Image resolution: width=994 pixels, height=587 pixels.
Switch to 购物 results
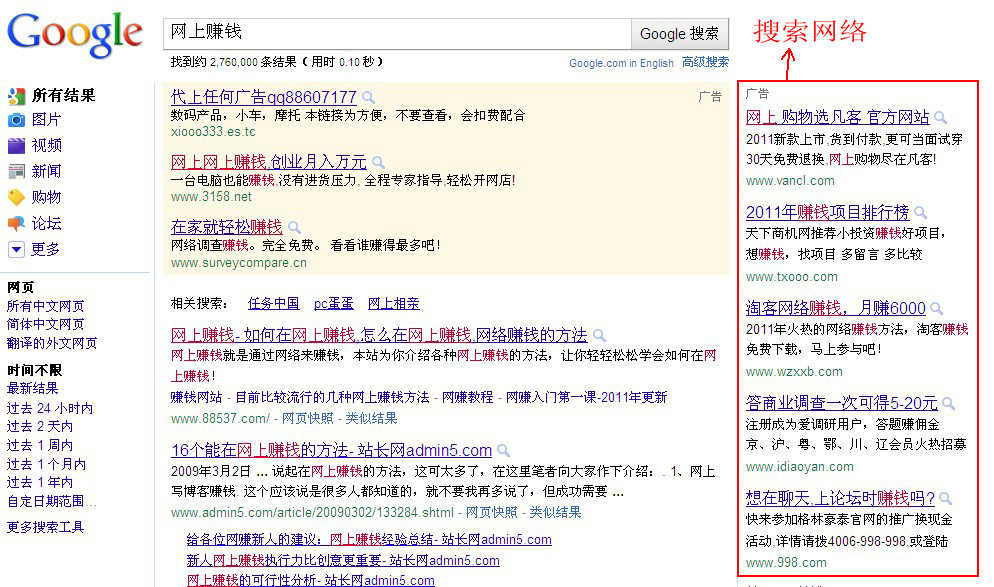tap(47, 197)
